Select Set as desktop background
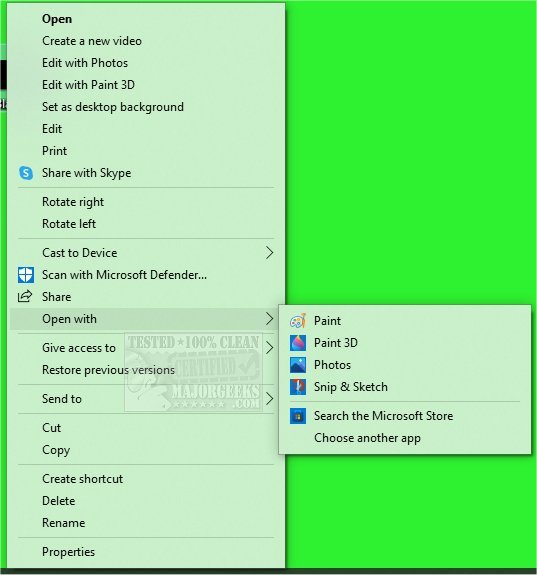537x575 pixels. (113, 107)
